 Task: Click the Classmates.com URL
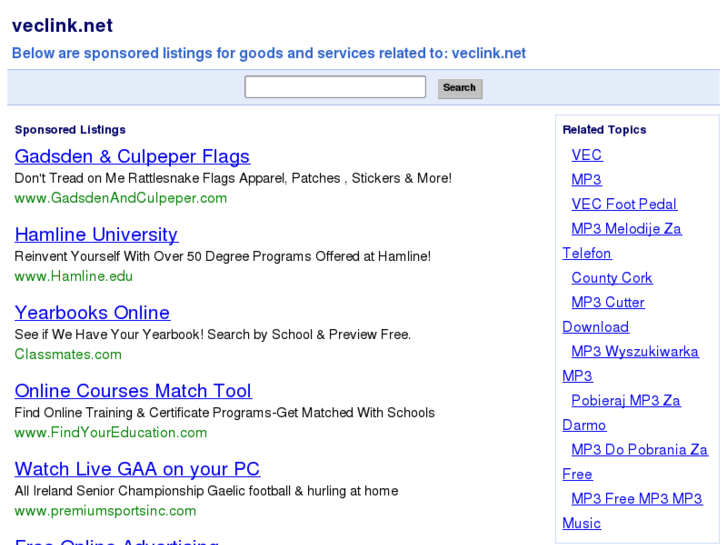coord(68,354)
